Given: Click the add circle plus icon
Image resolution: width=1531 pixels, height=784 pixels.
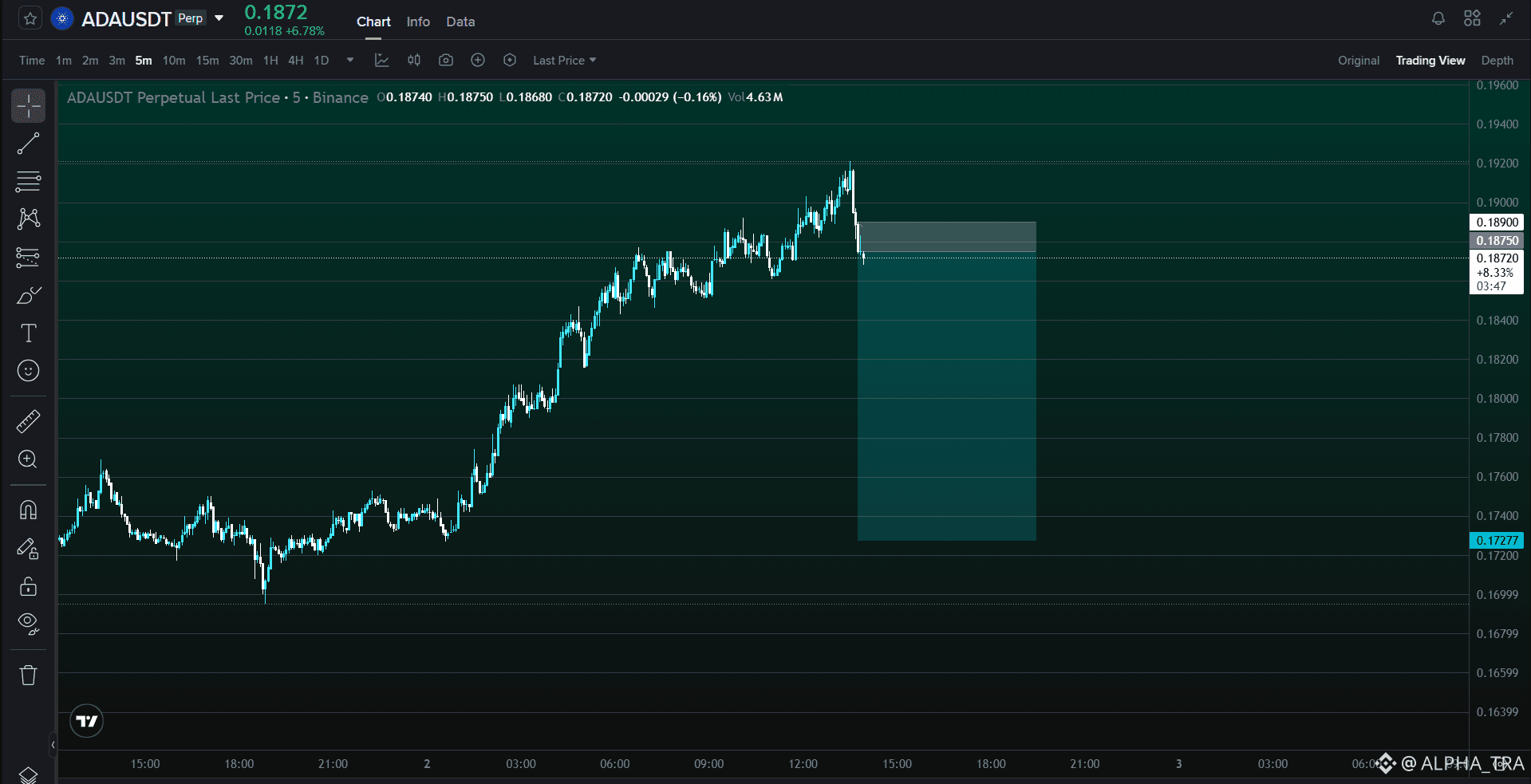Looking at the screenshot, I should point(478,61).
